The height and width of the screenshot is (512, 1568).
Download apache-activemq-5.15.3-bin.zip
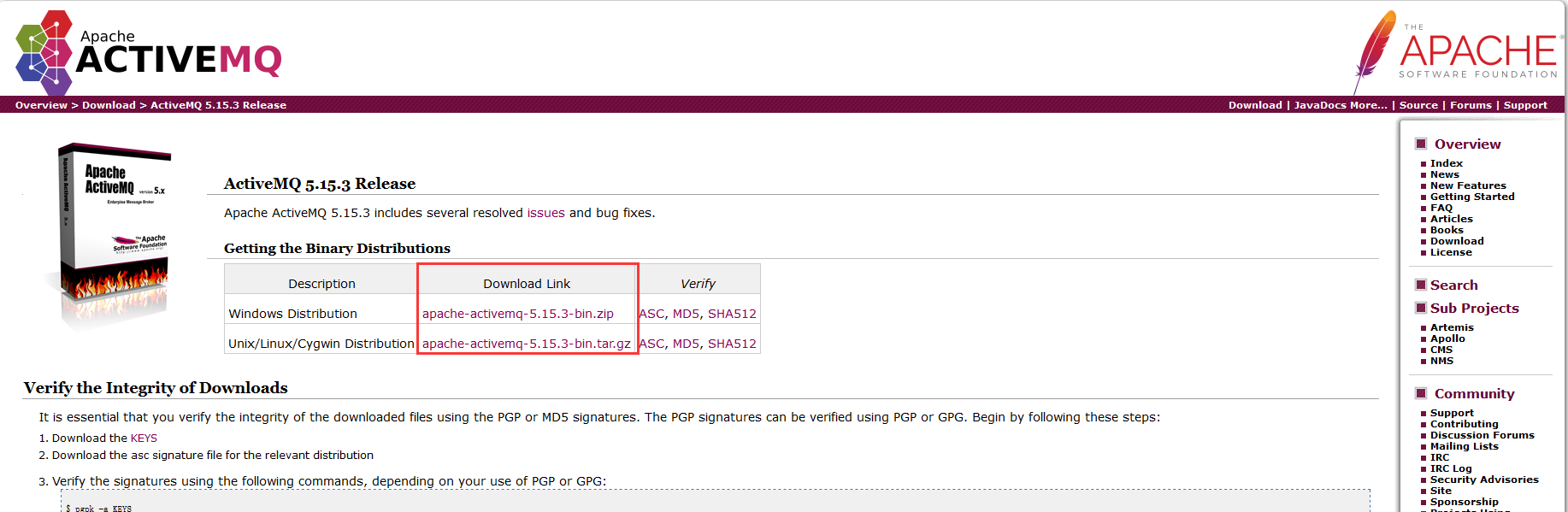click(518, 314)
